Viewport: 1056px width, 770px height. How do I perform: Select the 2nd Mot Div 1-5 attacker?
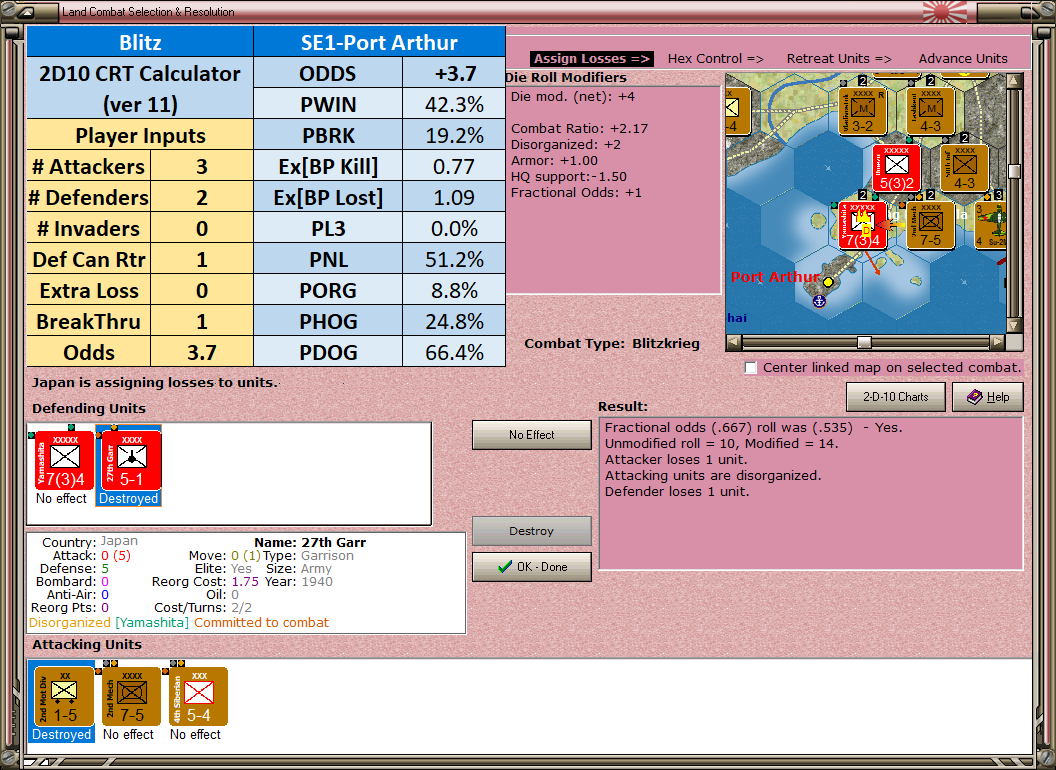pos(64,697)
